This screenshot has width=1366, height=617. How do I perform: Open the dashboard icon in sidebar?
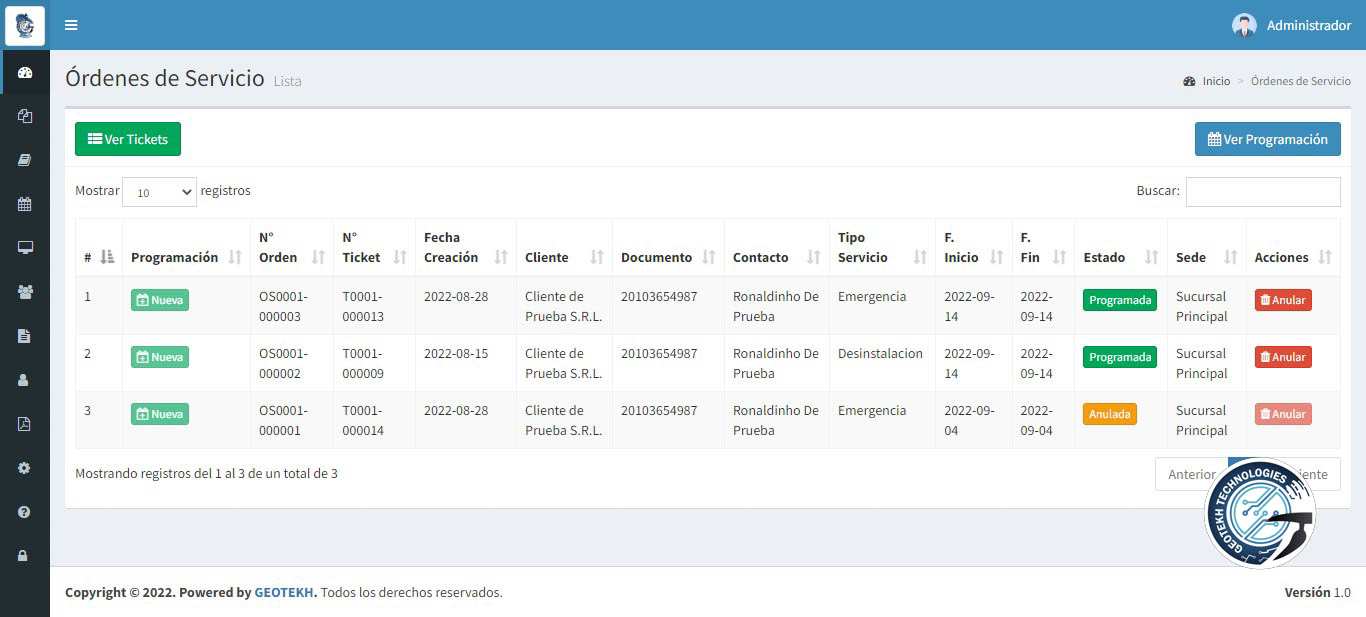pyautogui.click(x=25, y=72)
